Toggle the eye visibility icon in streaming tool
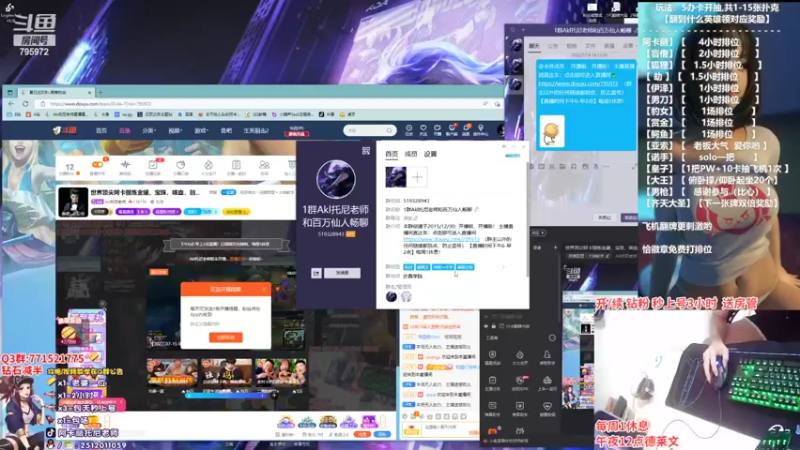The height and width of the screenshot is (450, 800). point(486,326)
